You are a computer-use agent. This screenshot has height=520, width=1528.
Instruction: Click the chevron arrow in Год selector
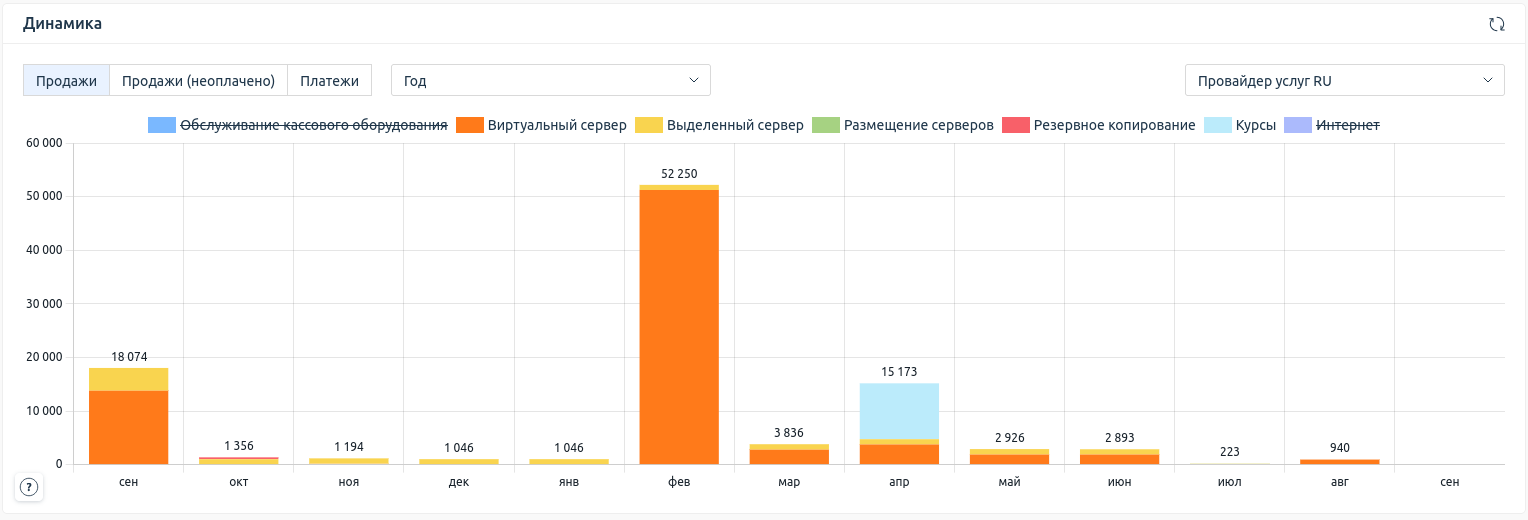694,80
